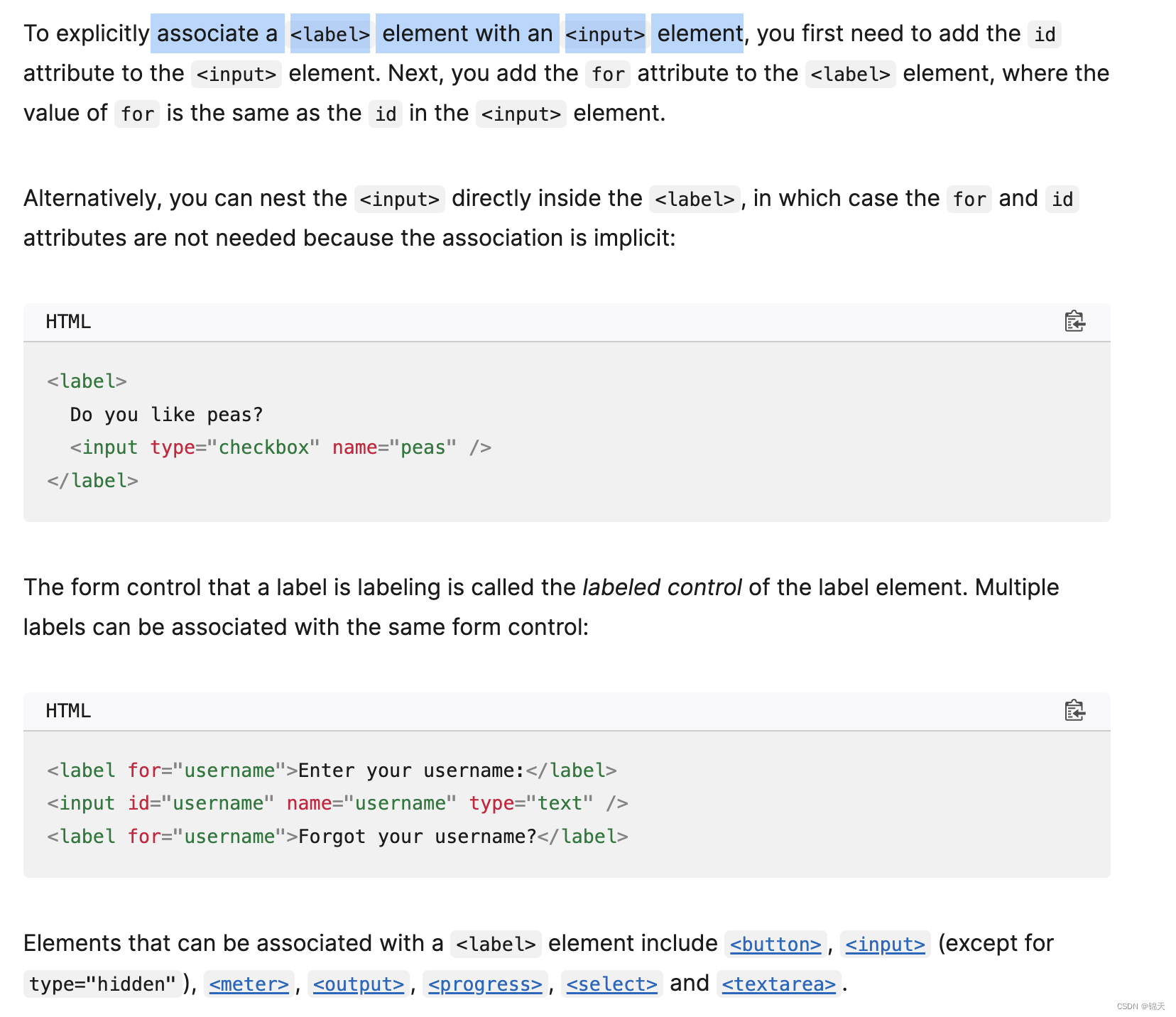This screenshot has height=1017, width=1176.
Task: Copy the peas checkbox code block to clipboard
Action: click(x=1074, y=322)
